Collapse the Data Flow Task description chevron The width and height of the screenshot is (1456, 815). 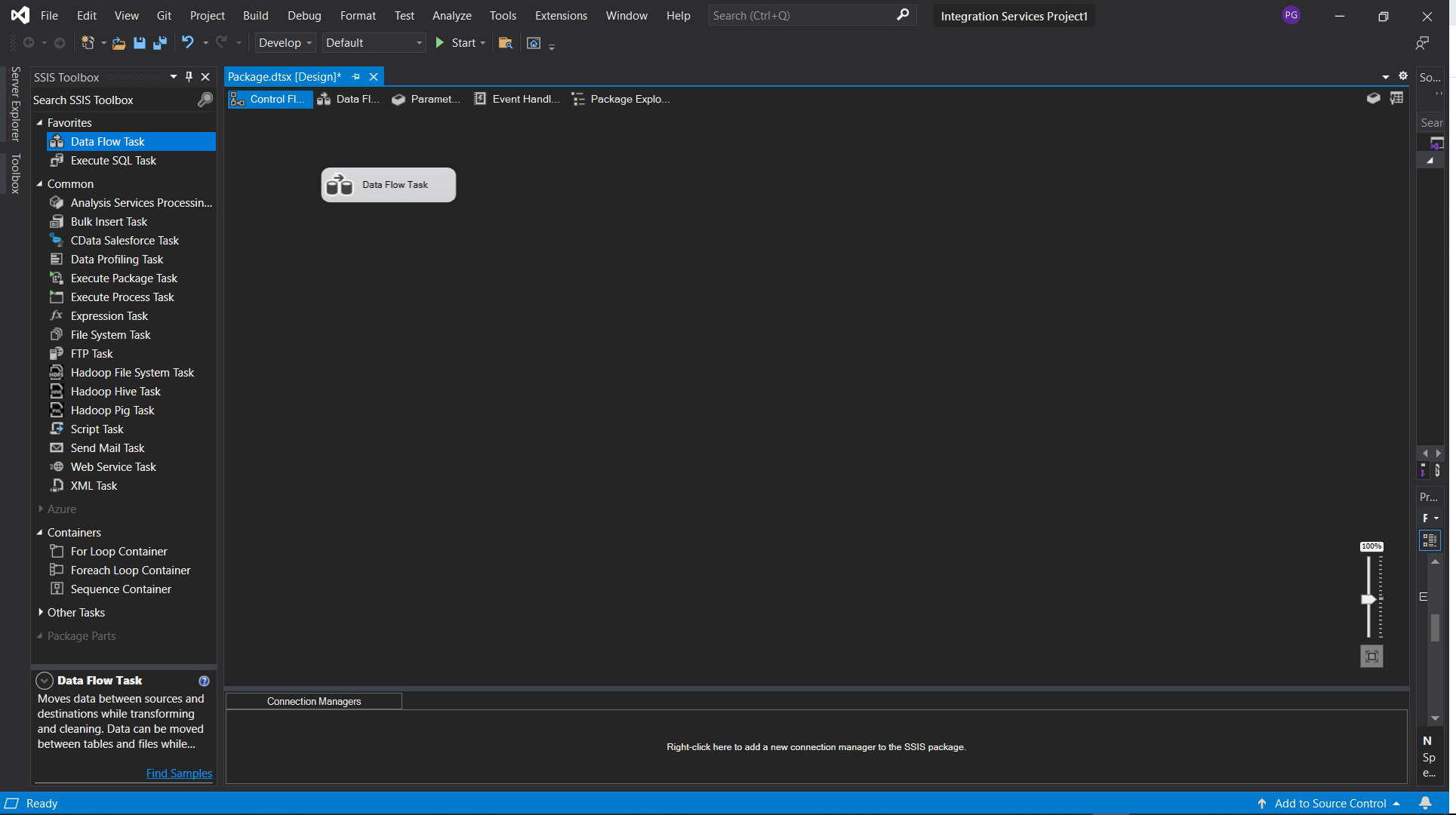[45, 681]
